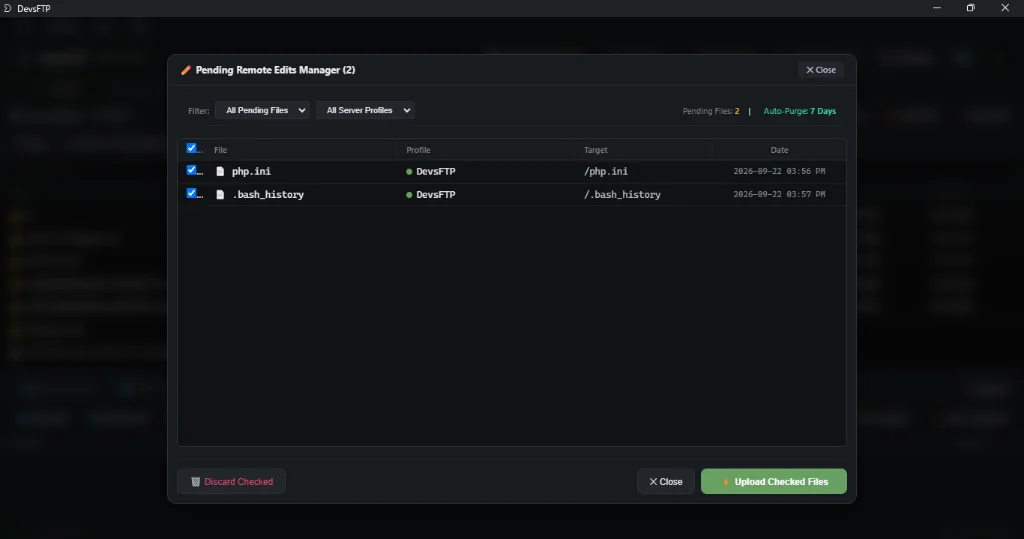Click the /php.ini target path

coord(605,171)
